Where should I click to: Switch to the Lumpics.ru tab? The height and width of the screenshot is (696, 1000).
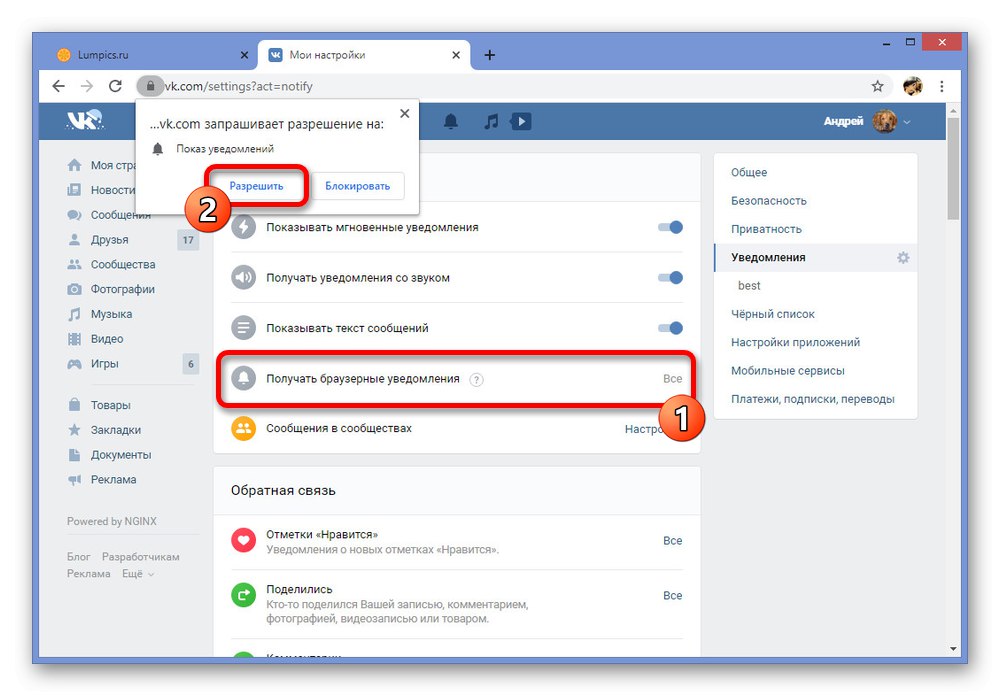[x=152, y=56]
